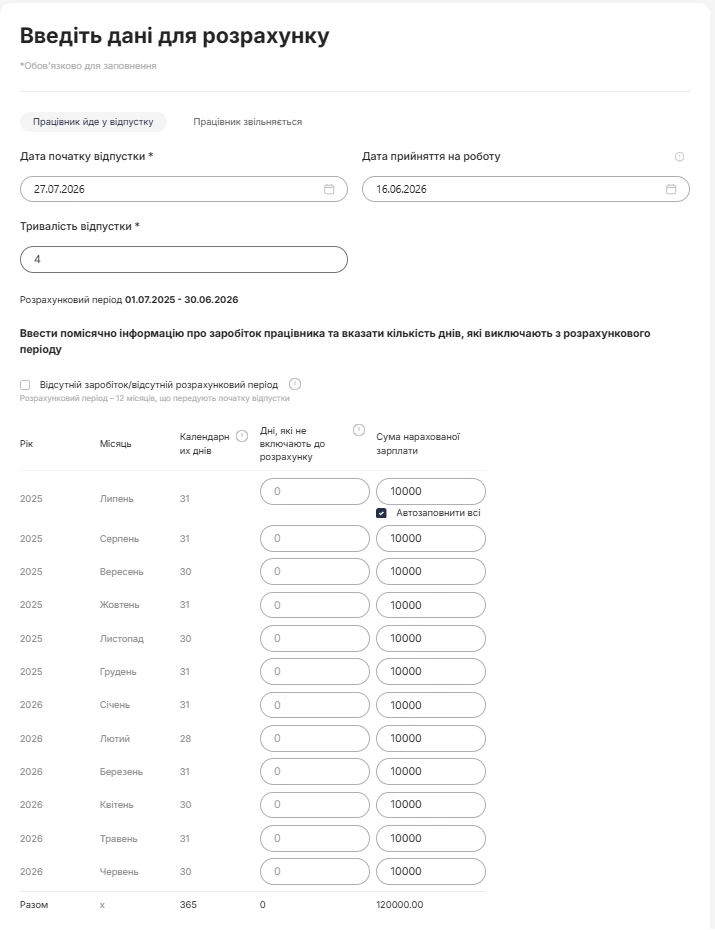Viewport: 715px width, 930px height.
Task: Switch to 'Працівник звільняється' tab
Action: coord(248,122)
